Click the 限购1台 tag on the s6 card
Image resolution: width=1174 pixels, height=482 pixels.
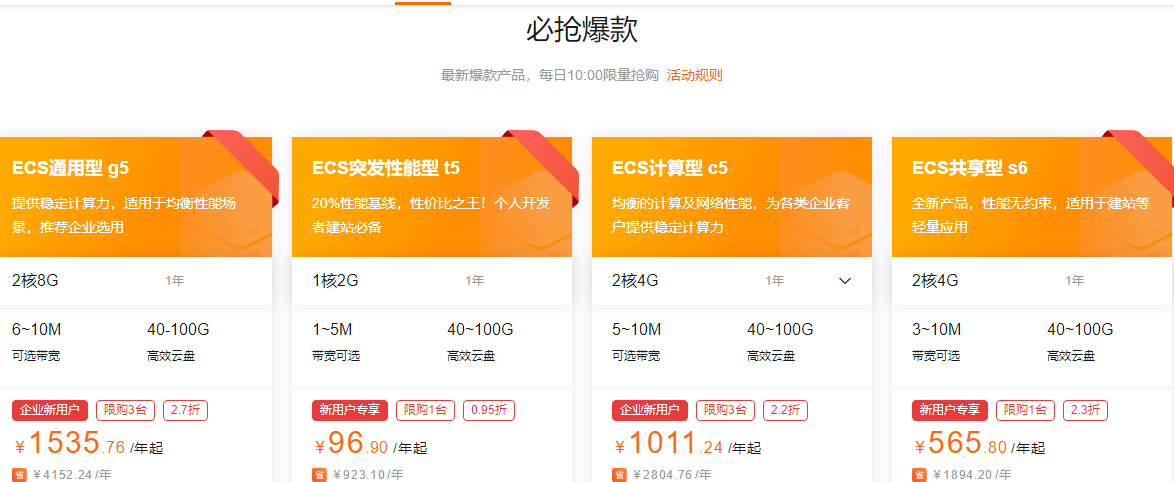[1025, 410]
